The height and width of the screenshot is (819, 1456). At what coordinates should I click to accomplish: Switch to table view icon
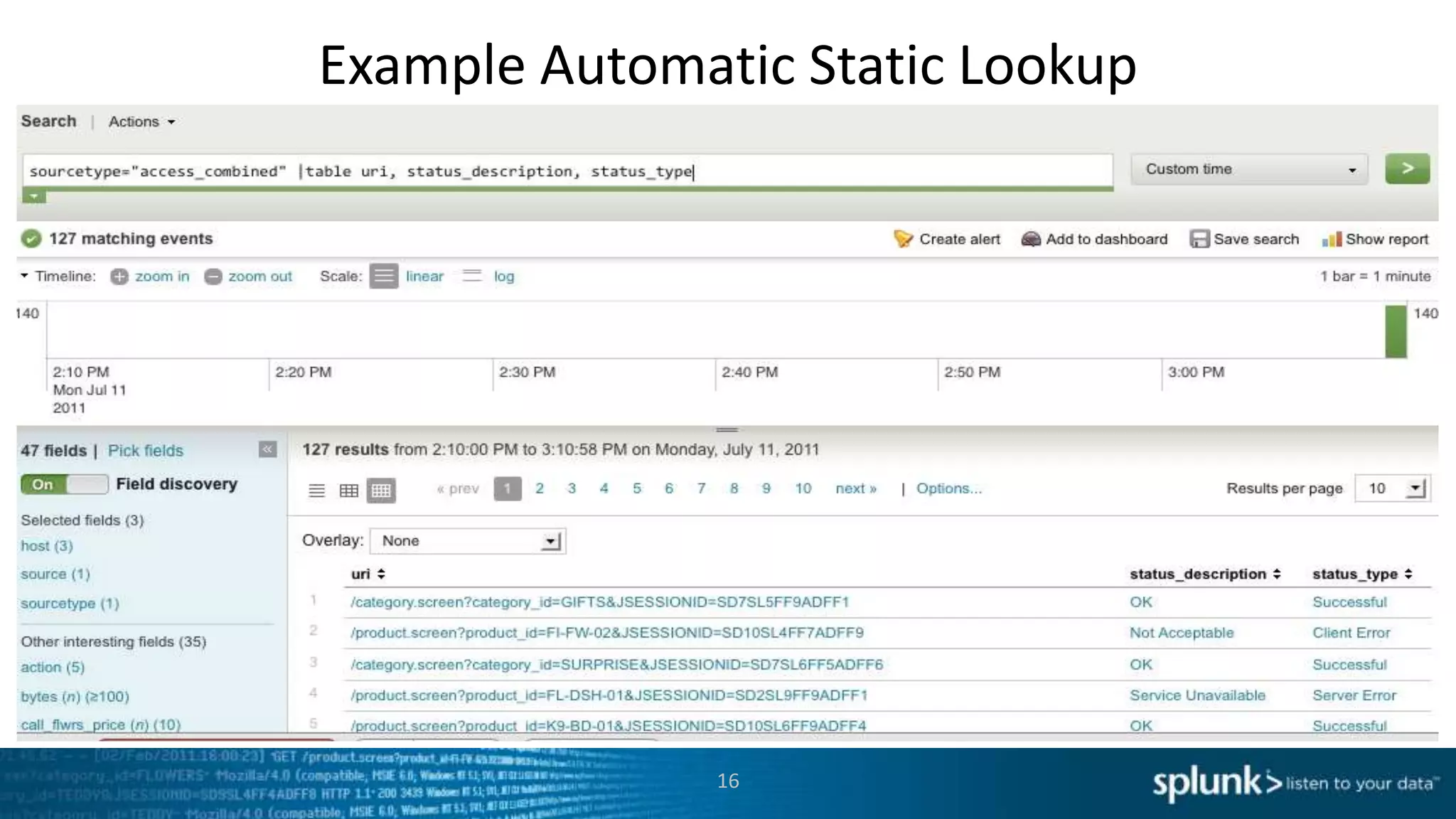(349, 491)
